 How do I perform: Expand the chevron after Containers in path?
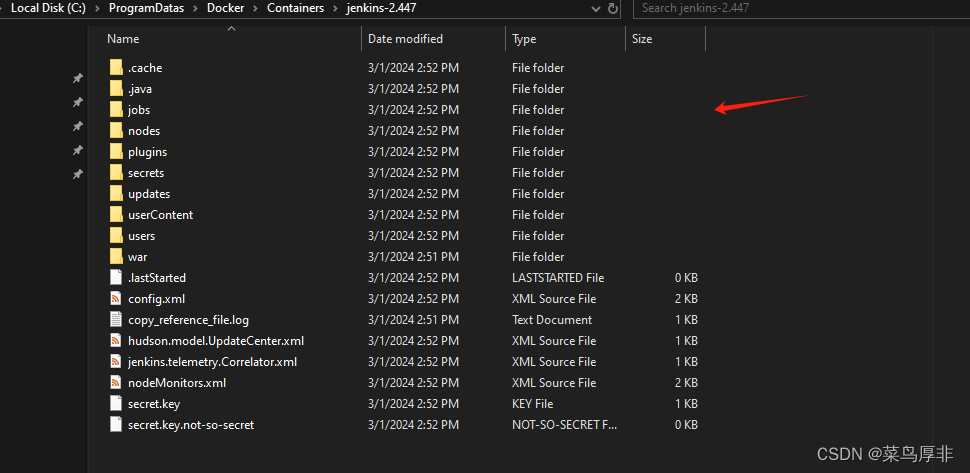click(335, 8)
